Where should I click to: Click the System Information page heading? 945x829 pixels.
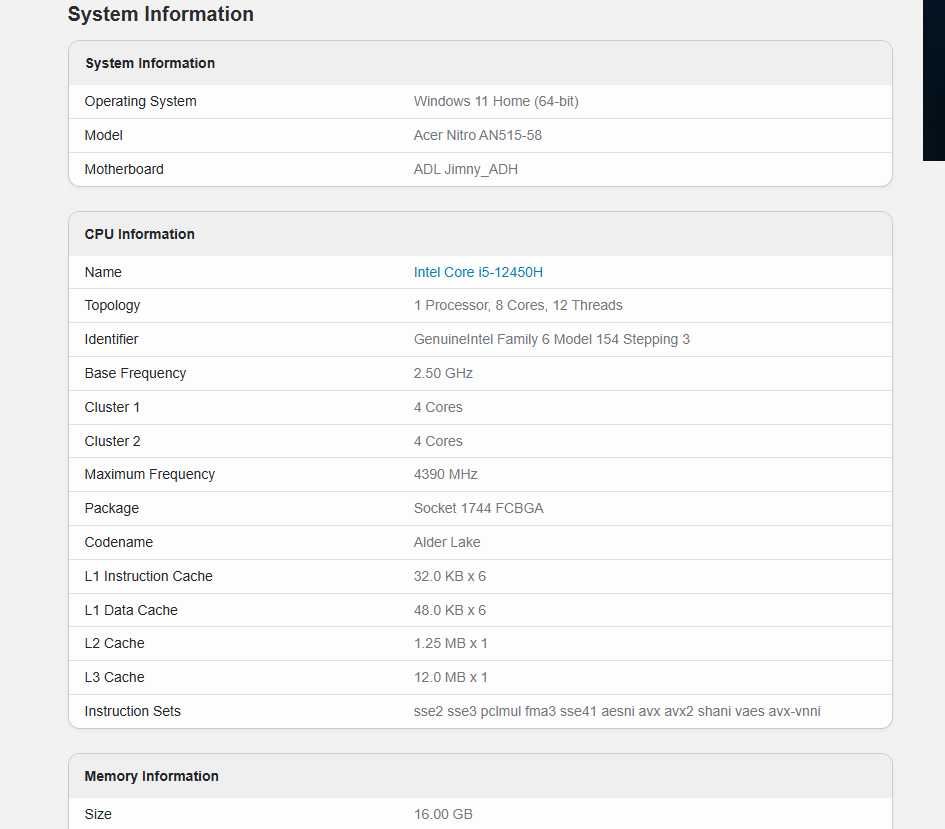(160, 14)
